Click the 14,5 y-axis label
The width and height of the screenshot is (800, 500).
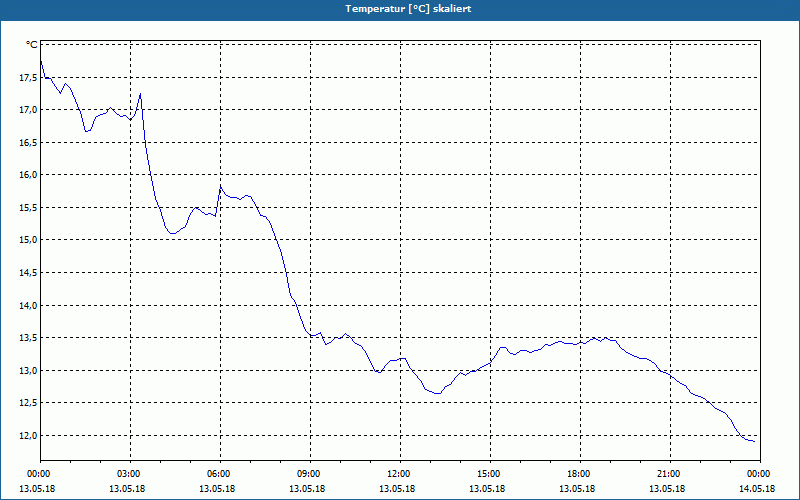28,272
